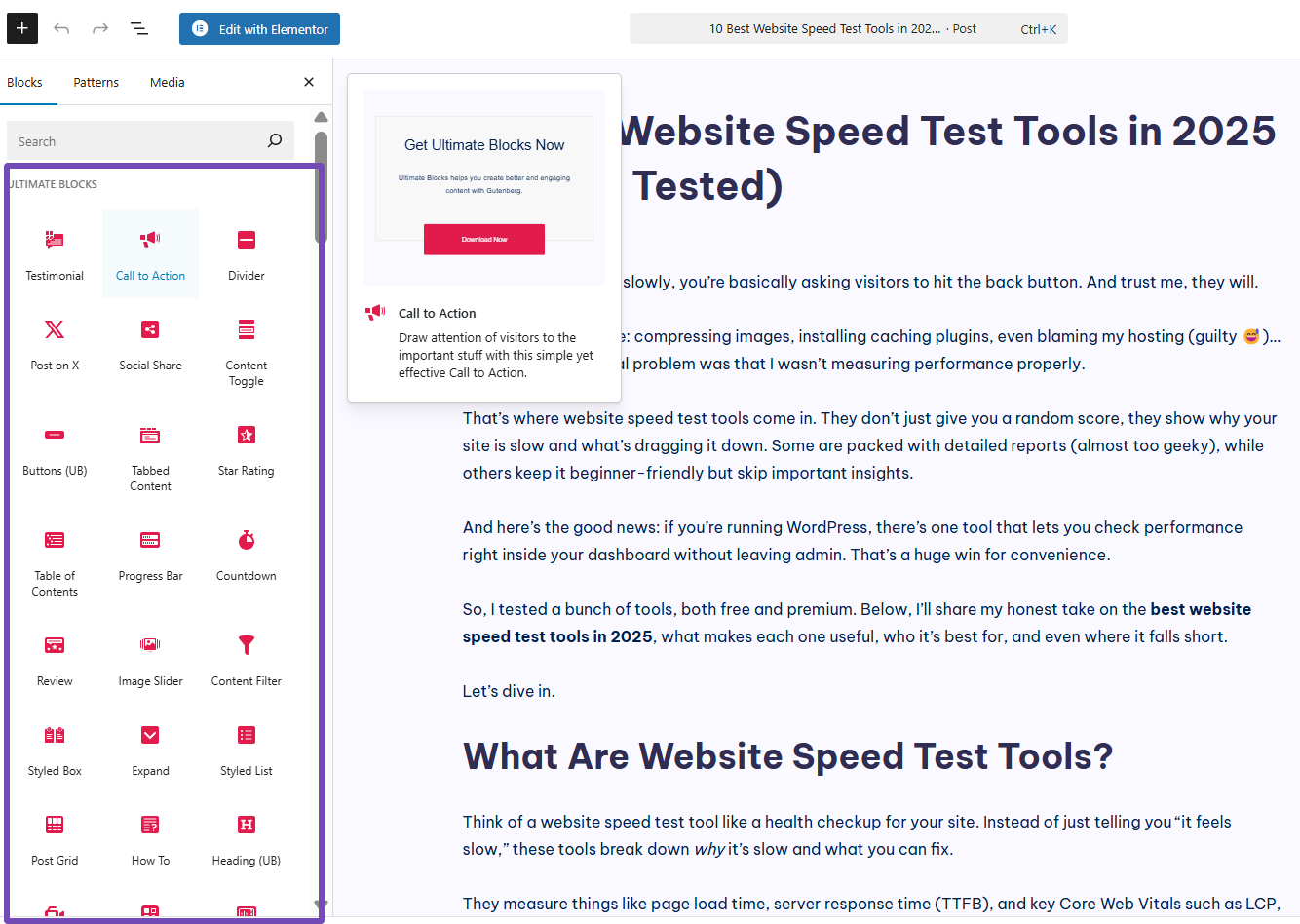This screenshot has height=924, width=1300.
Task: Insert the Divider block
Action: click(247, 253)
